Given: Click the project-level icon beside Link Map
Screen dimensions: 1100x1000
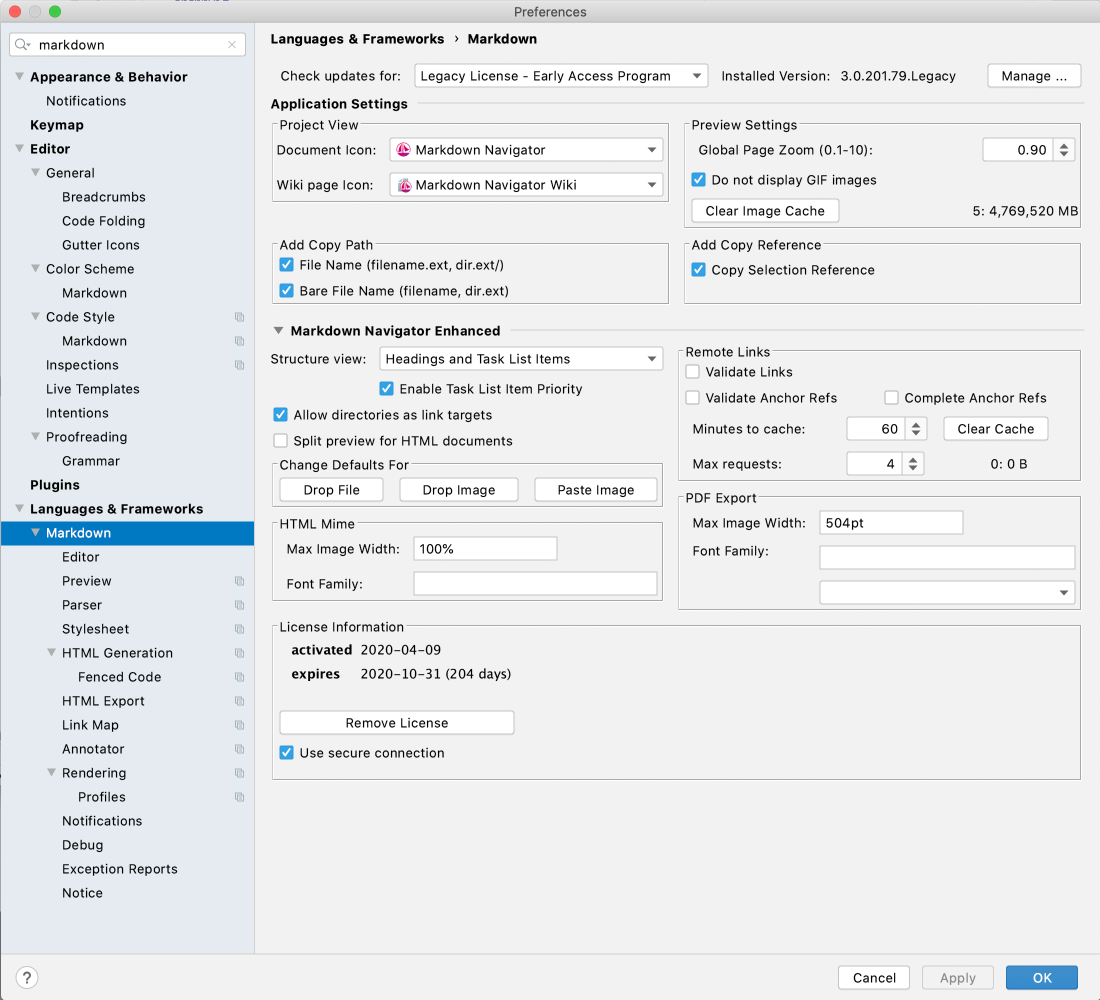Looking at the screenshot, I should pyautogui.click(x=239, y=725).
